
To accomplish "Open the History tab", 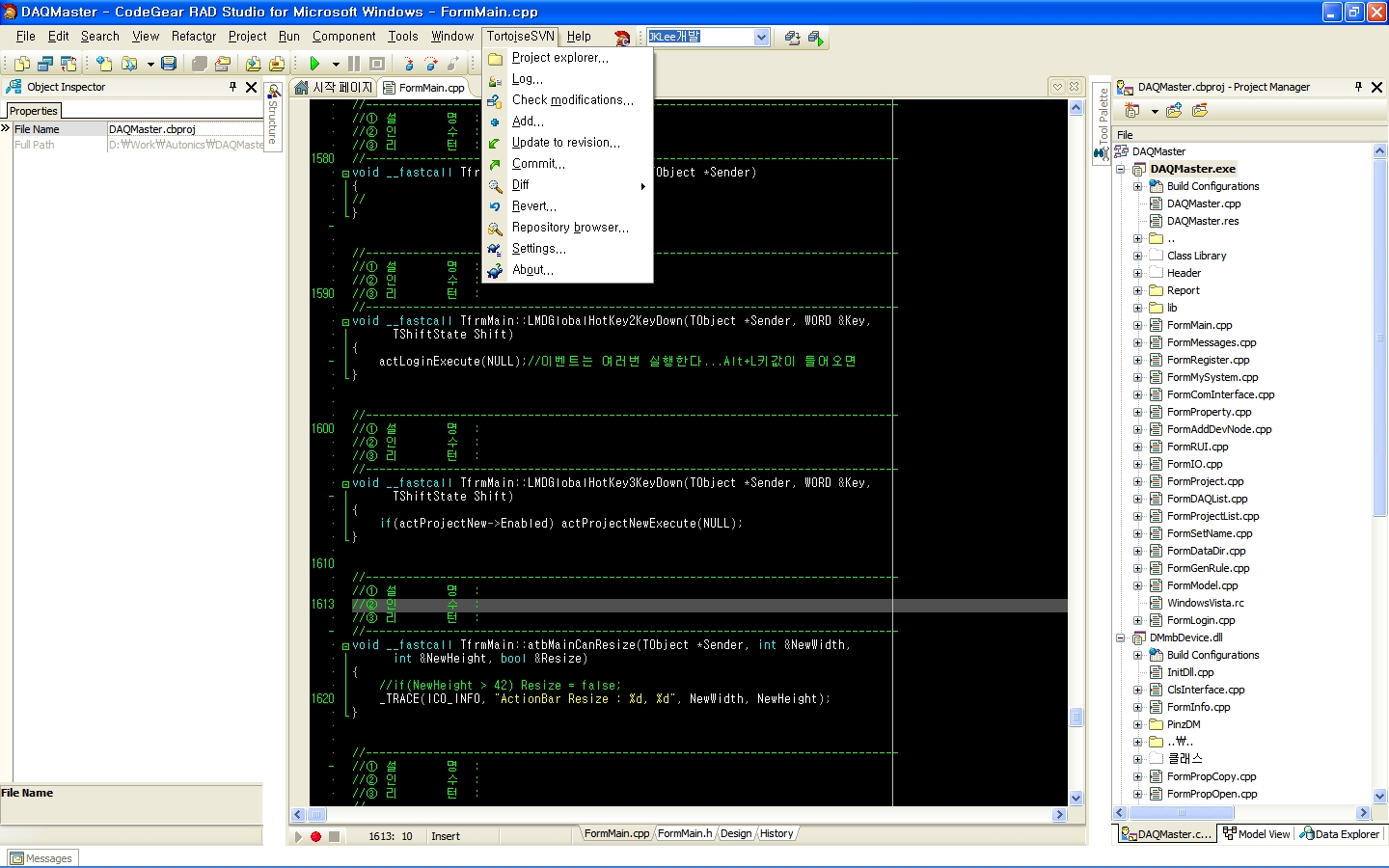I will [x=776, y=833].
